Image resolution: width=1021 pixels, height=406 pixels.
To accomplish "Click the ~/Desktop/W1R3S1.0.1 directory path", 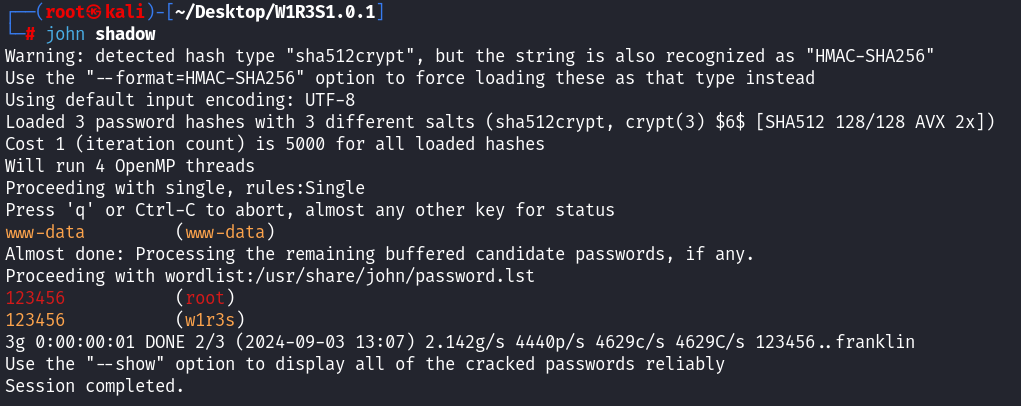I will [264, 12].
